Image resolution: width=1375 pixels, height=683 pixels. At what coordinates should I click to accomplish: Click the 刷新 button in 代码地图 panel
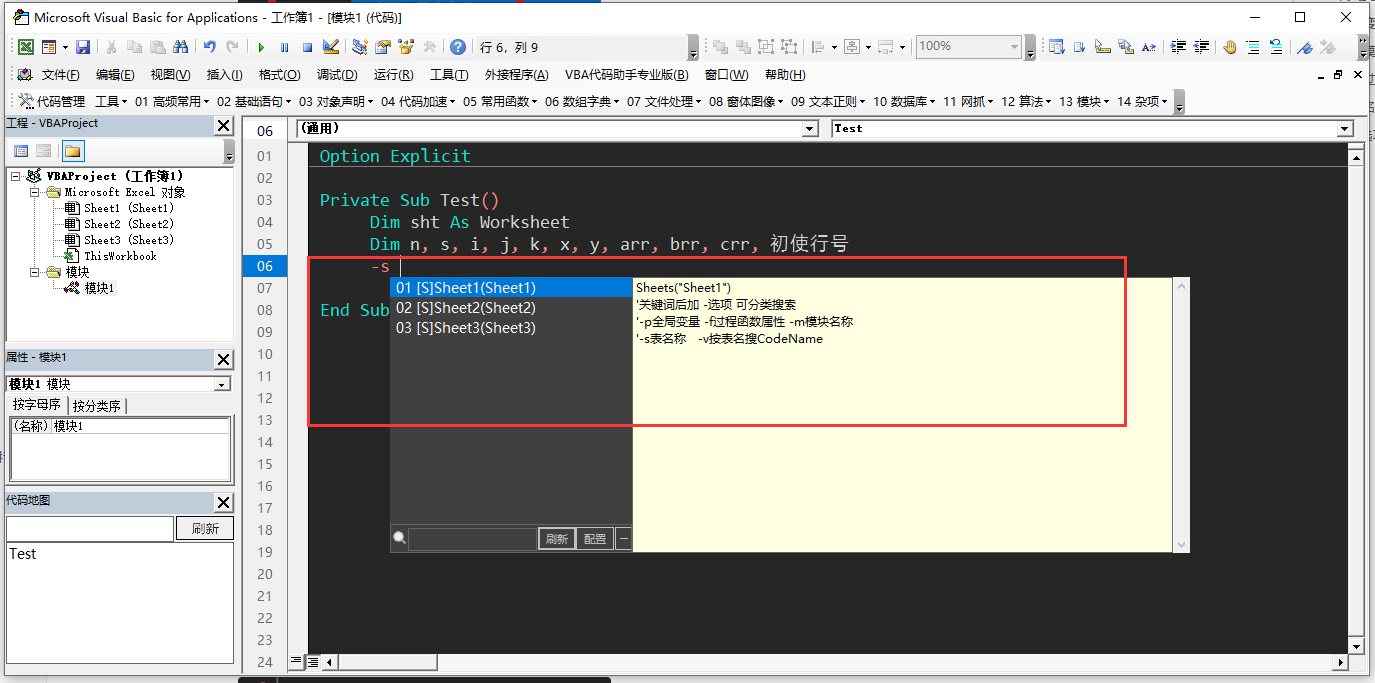(x=205, y=529)
